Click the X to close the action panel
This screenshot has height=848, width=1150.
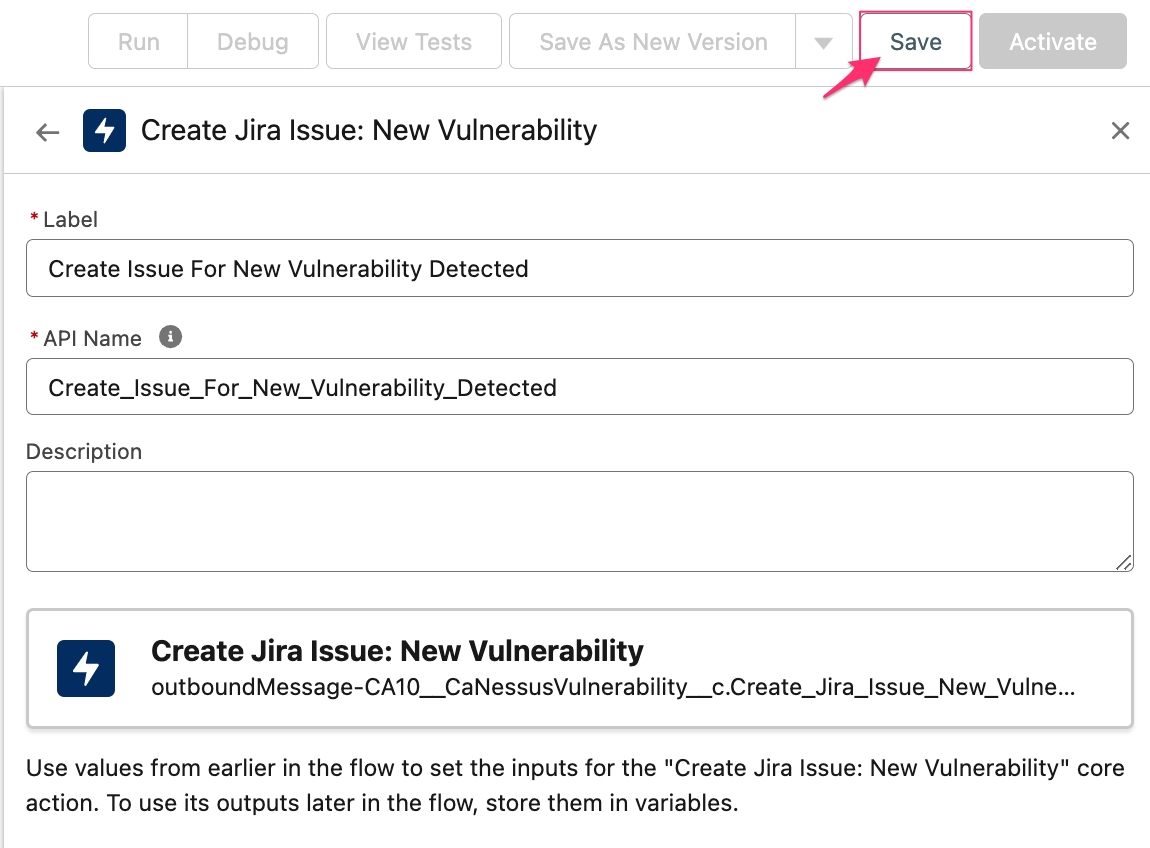click(x=1120, y=130)
